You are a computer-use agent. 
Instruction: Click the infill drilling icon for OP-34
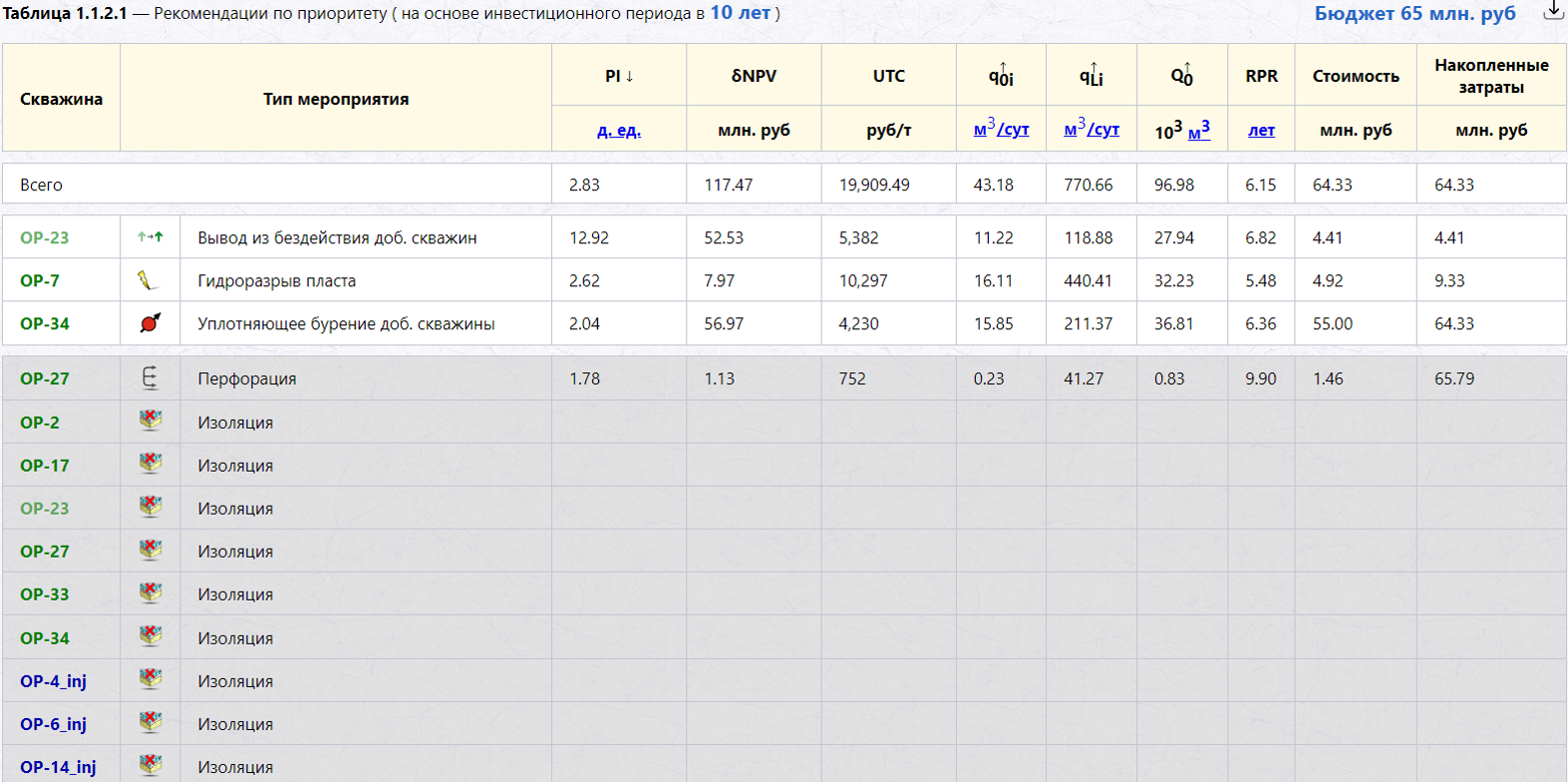pos(150,323)
